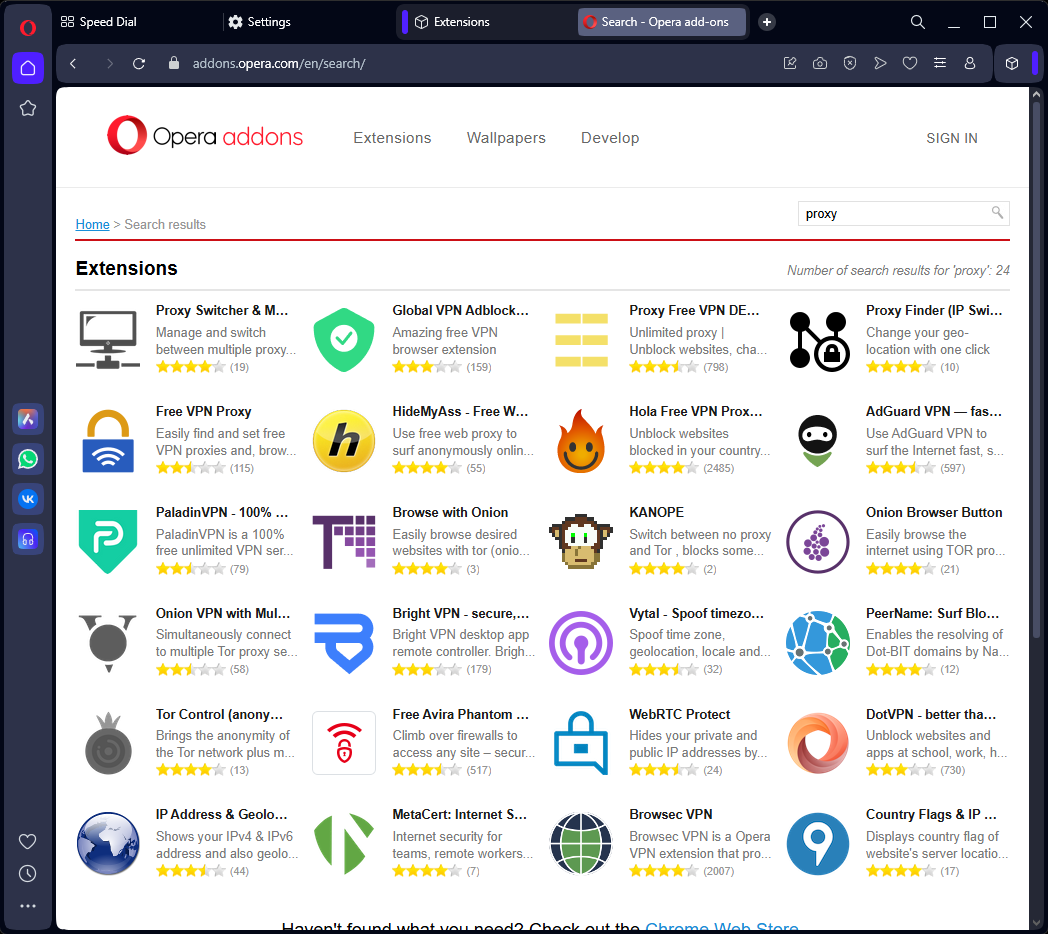Open the edit/pinboard toolbar icon
Viewport: 1048px width, 934px height.
coord(790,64)
